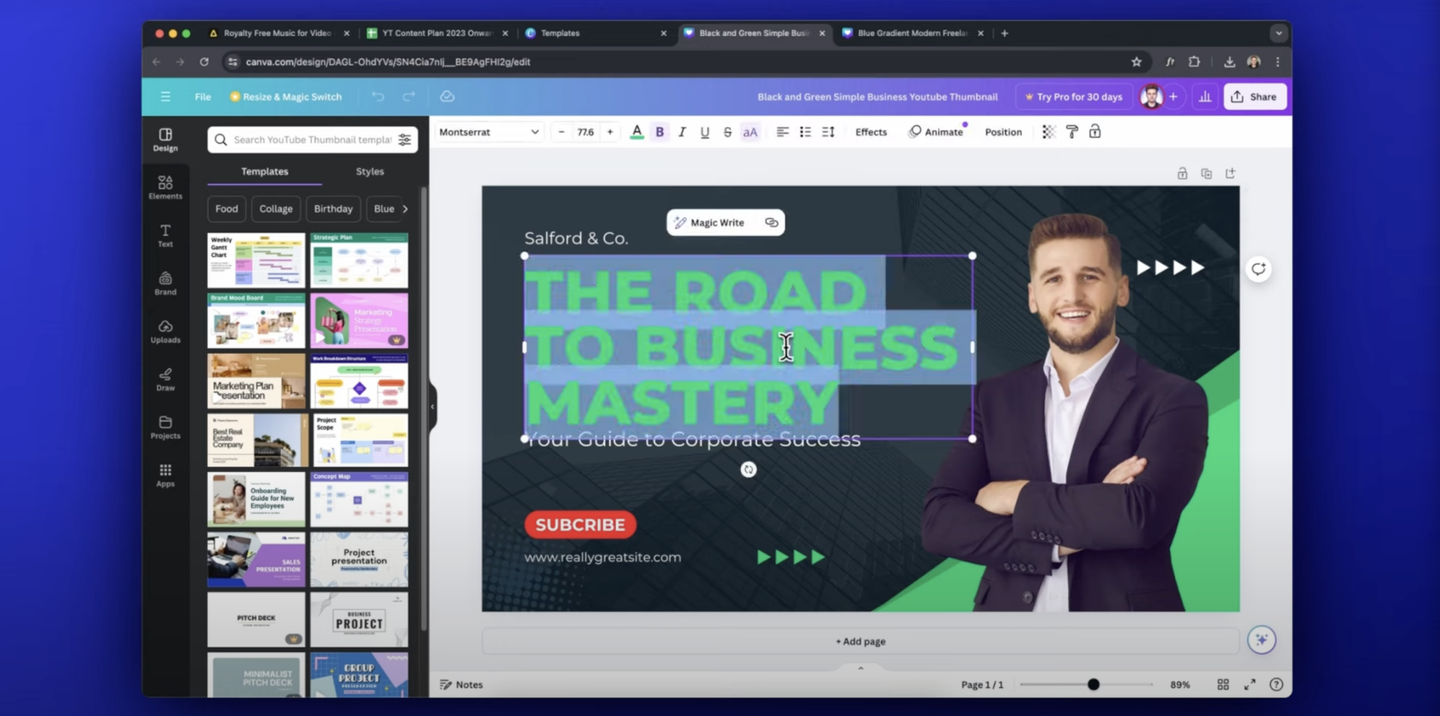Toggle bold formatting for the headline

[659, 131]
